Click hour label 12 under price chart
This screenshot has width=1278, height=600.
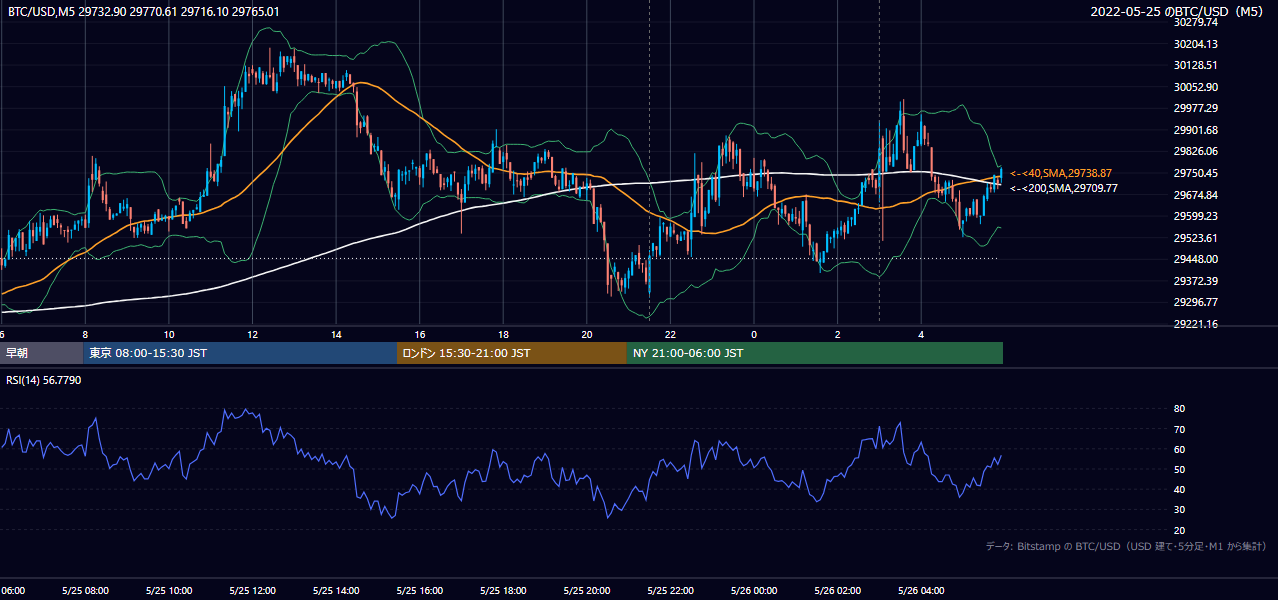(x=252, y=334)
